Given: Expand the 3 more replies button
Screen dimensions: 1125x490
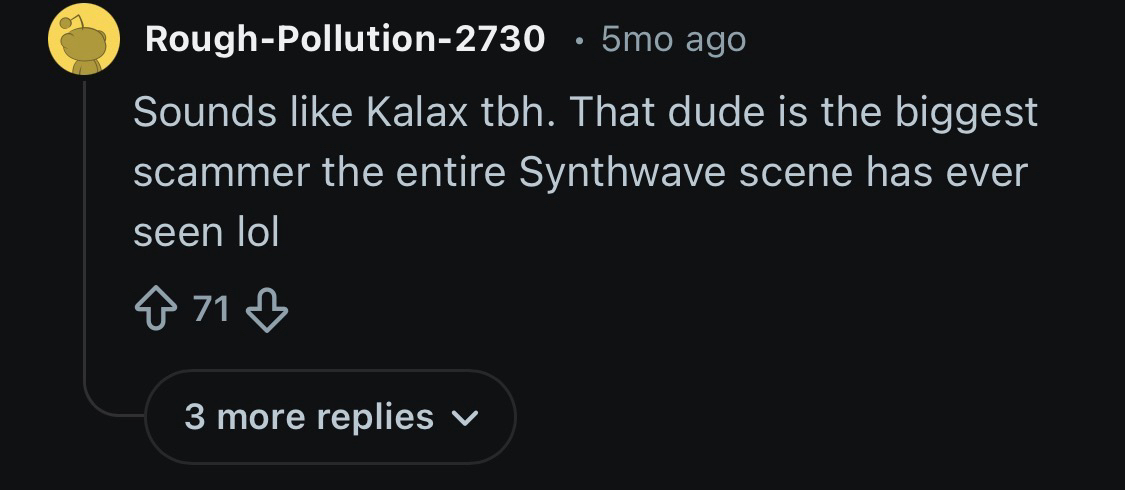Looking at the screenshot, I should [x=330, y=417].
